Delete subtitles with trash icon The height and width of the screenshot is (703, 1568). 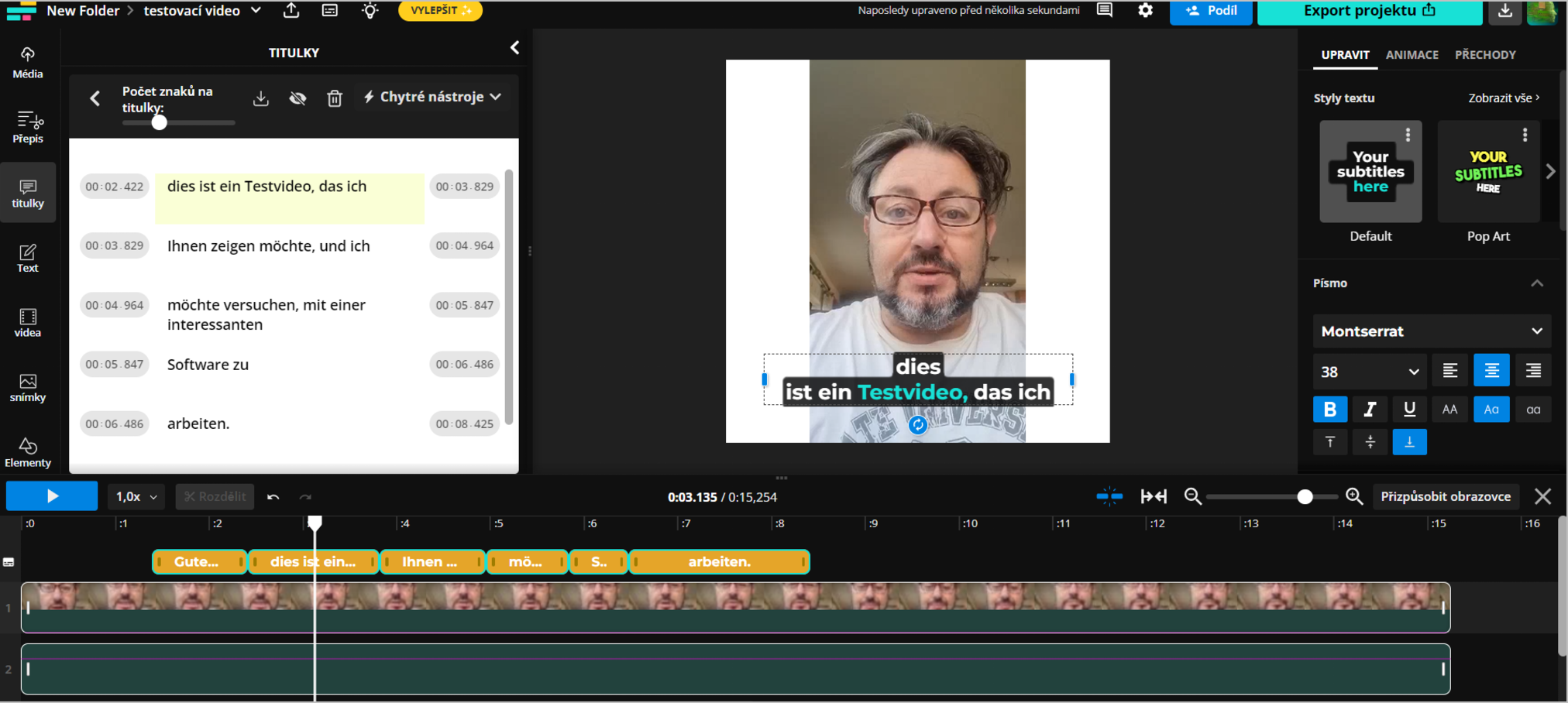click(335, 98)
